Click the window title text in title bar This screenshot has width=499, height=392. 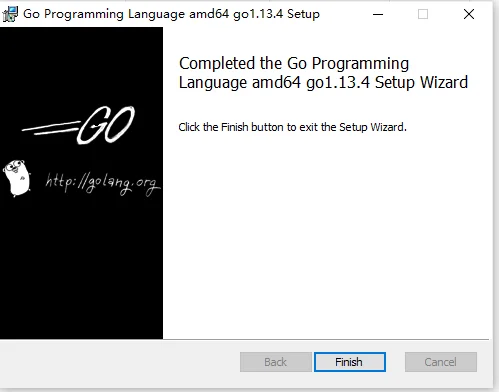(171, 14)
